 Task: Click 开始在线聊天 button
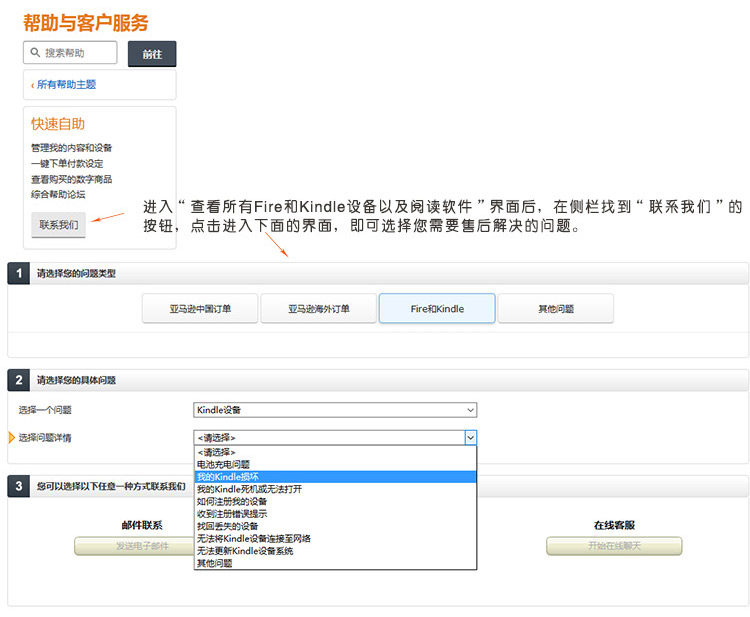(x=614, y=546)
